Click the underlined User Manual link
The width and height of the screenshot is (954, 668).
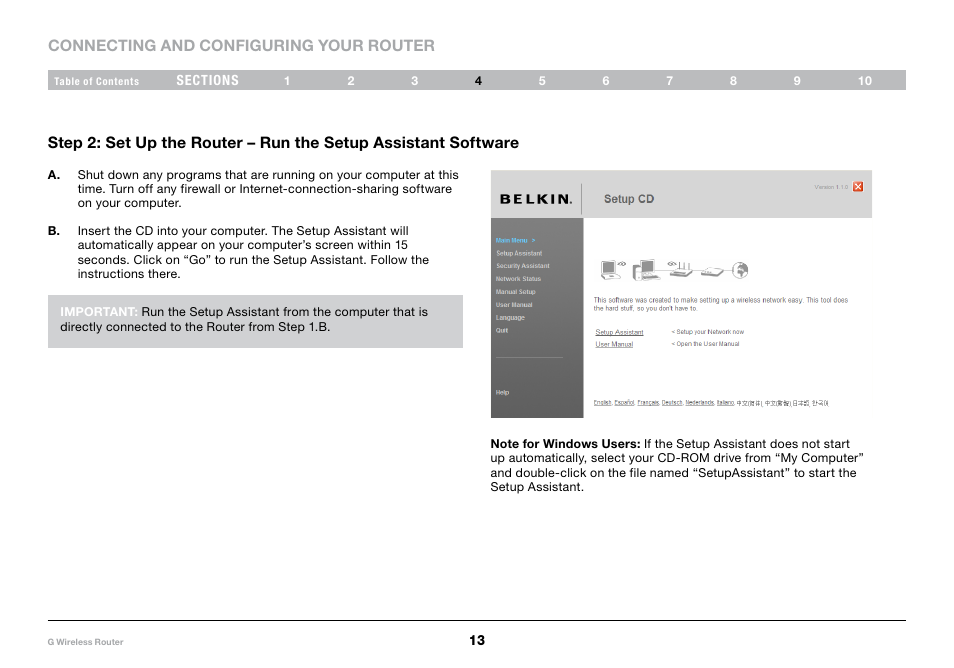point(614,344)
